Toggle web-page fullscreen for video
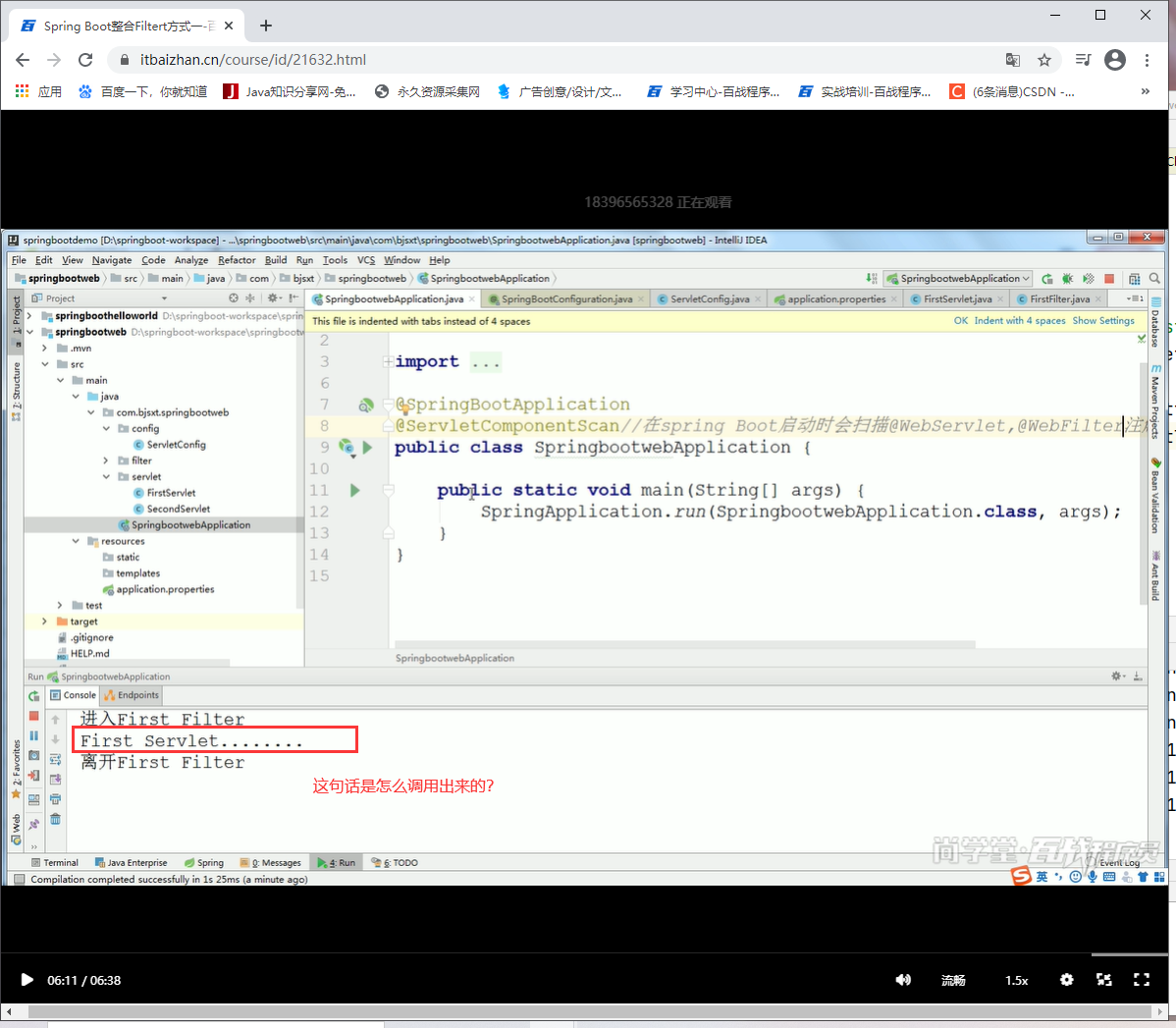The height and width of the screenshot is (1028, 1176). (x=1104, y=980)
